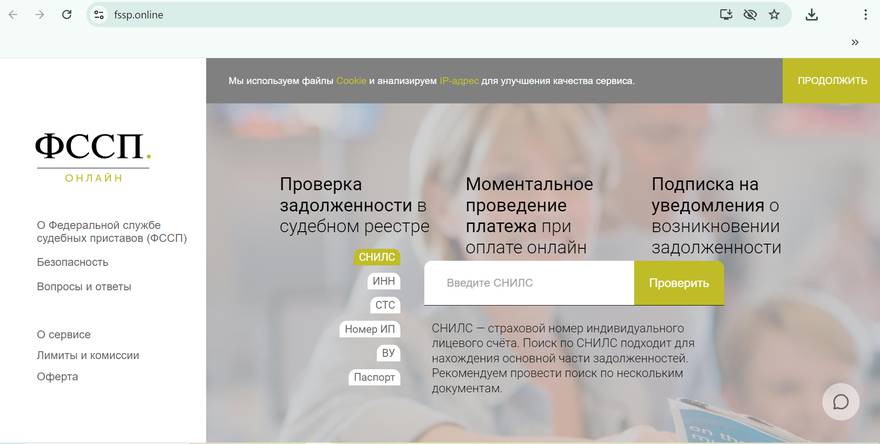
Task: Bookmark this page with star icon
Action: pyautogui.click(x=774, y=15)
